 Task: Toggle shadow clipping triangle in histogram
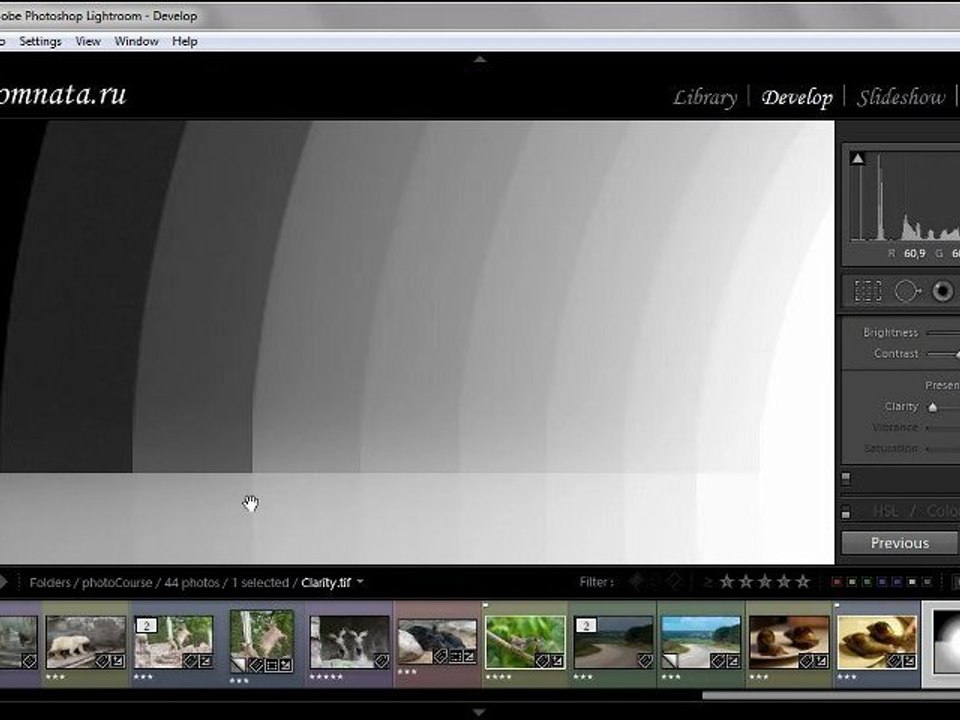pyautogui.click(x=858, y=159)
